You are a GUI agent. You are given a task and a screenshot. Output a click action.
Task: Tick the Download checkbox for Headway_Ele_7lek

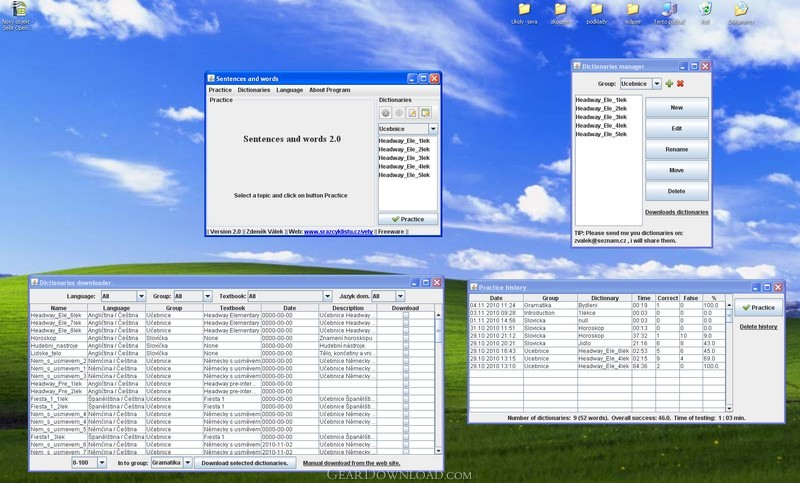tap(406, 323)
